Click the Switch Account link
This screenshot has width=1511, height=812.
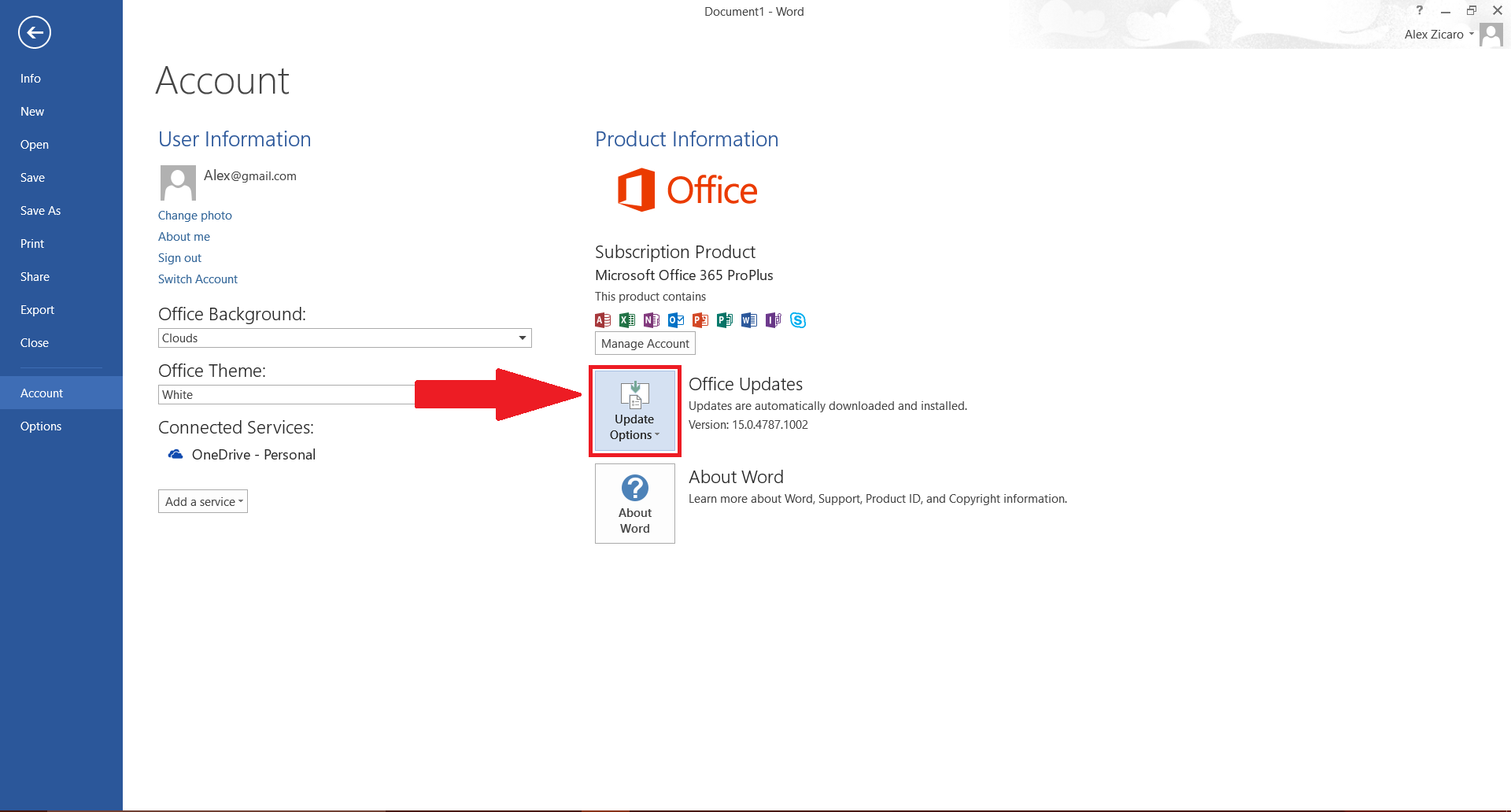[198, 279]
